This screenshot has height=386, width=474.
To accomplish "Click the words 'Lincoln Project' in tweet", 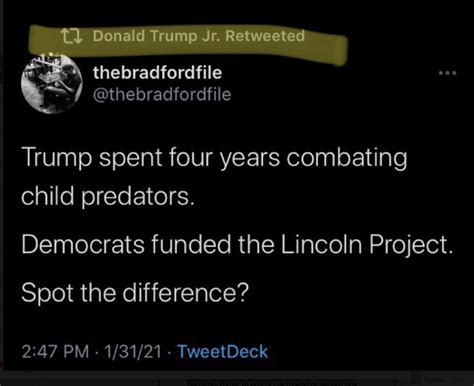I will 365,244.
